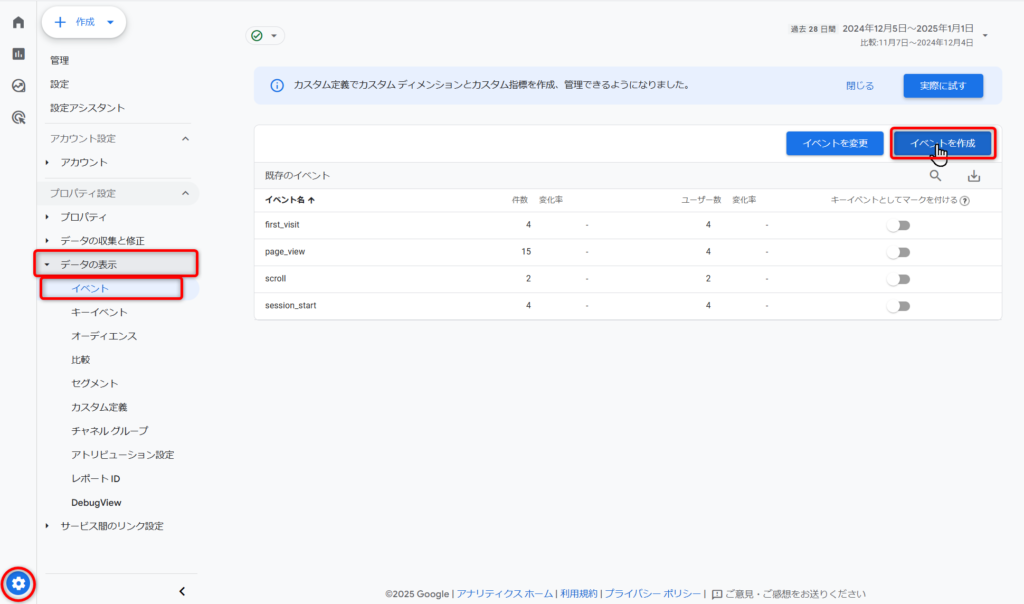Expand the データの収集と修正 tree item
The width and height of the screenshot is (1024, 604).
(x=102, y=241)
